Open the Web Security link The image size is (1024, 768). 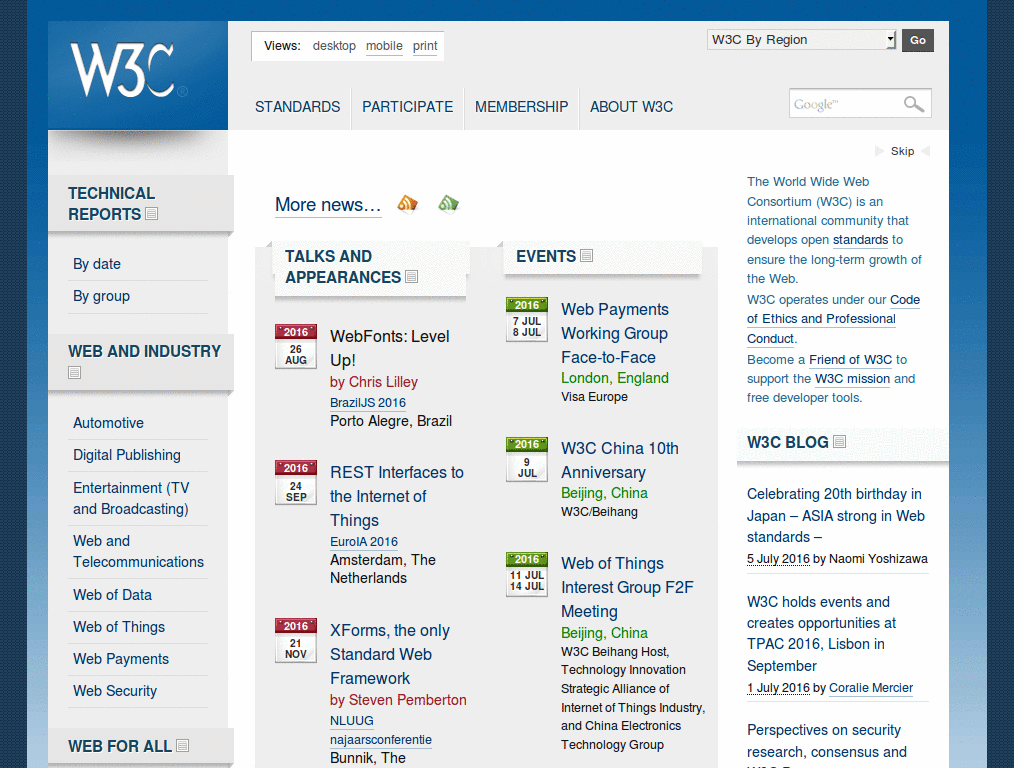coord(115,691)
